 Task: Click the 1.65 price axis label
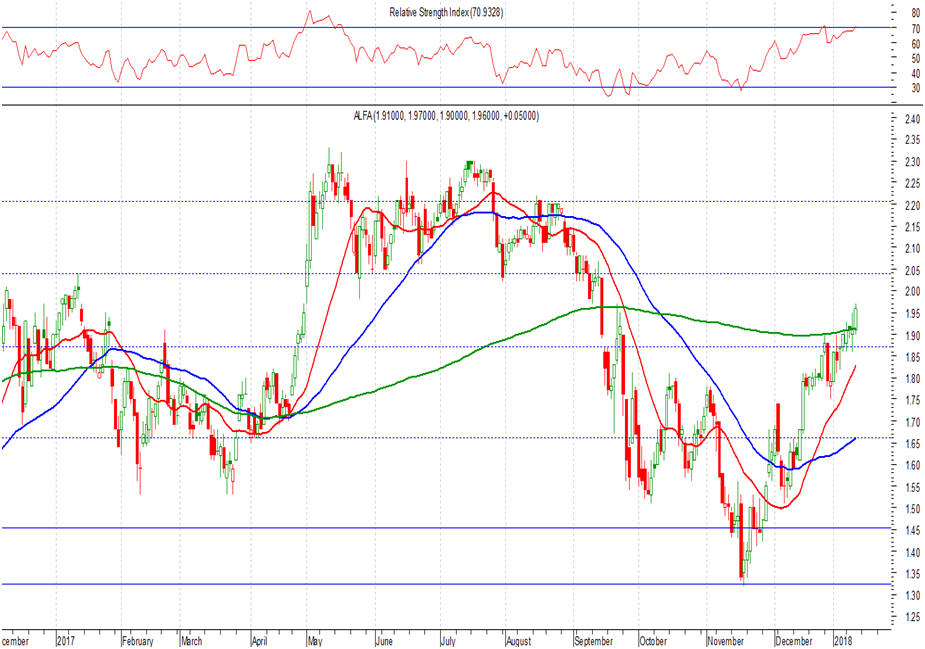(913, 444)
